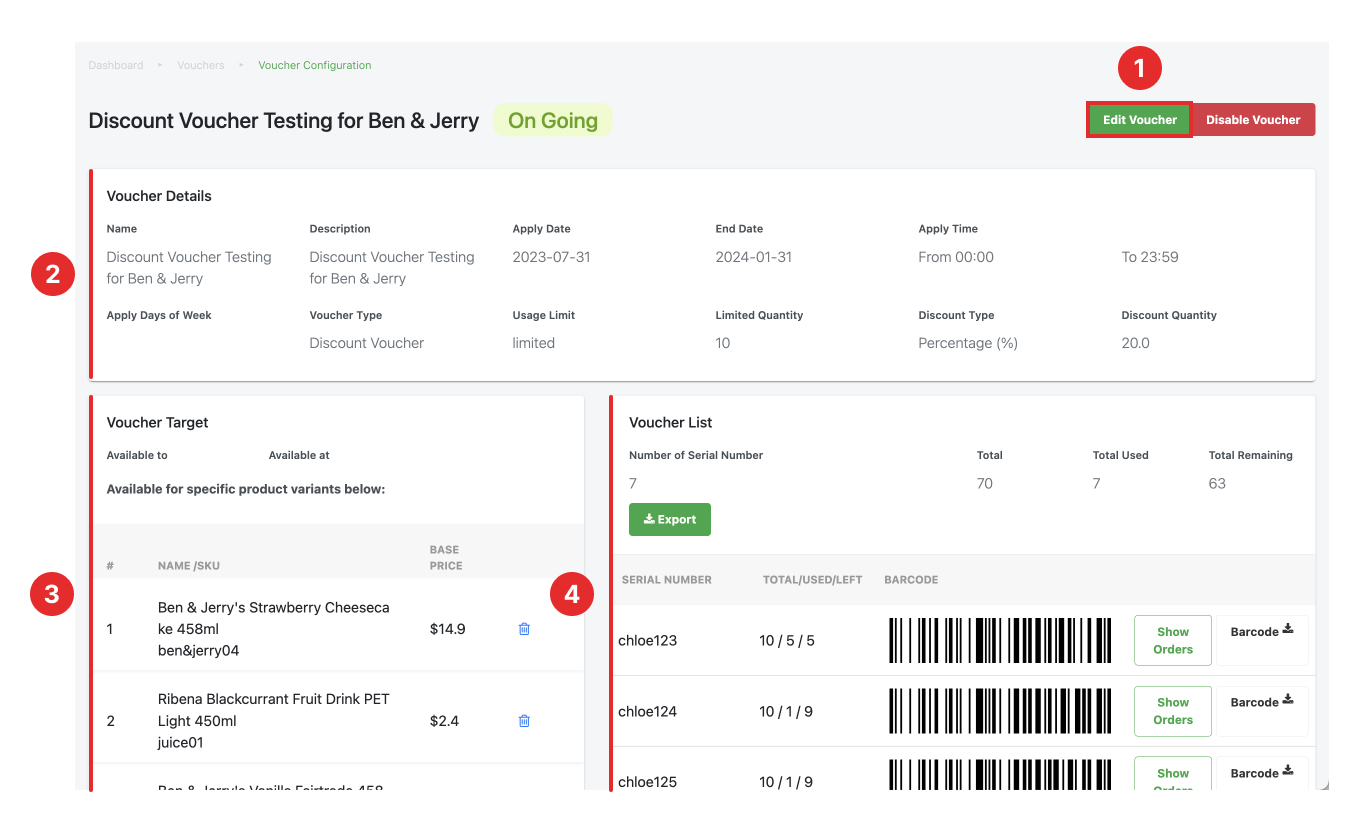The width and height of the screenshot is (1371, 831).
Task: Delete Ribena Blackcurrant Fruit Drink product row
Action: click(524, 721)
